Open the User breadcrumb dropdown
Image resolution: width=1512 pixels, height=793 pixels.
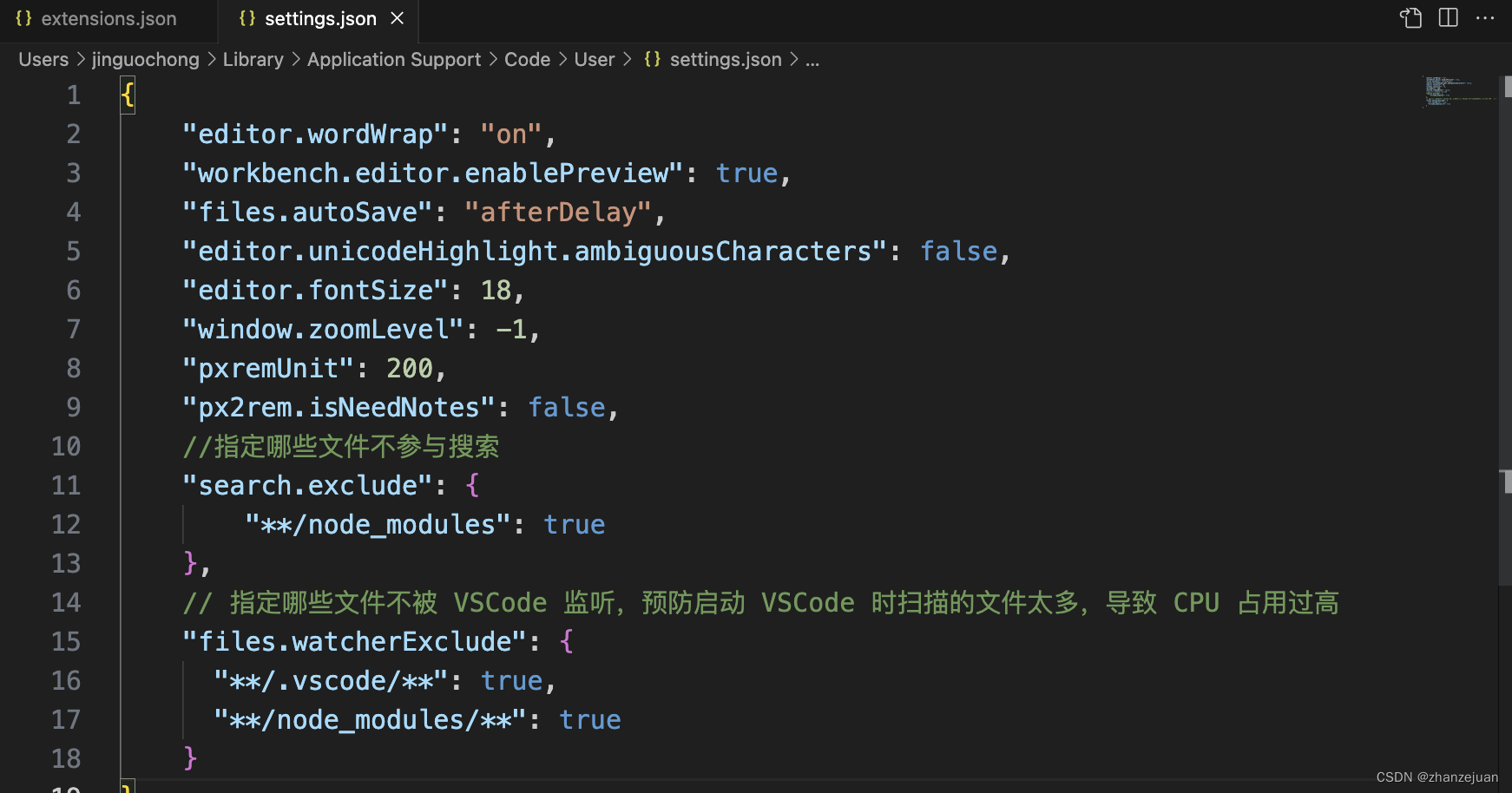point(594,59)
